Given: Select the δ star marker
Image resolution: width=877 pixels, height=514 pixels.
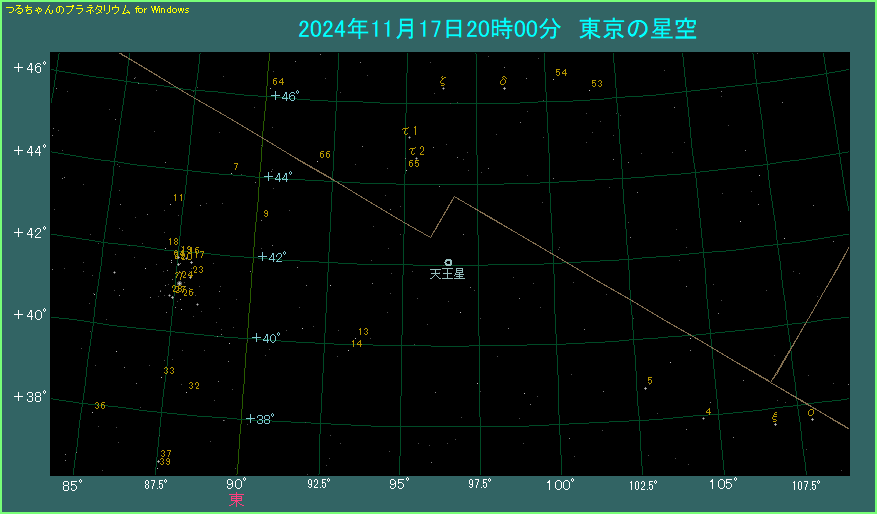Looking at the screenshot, I should coord(503,83).
